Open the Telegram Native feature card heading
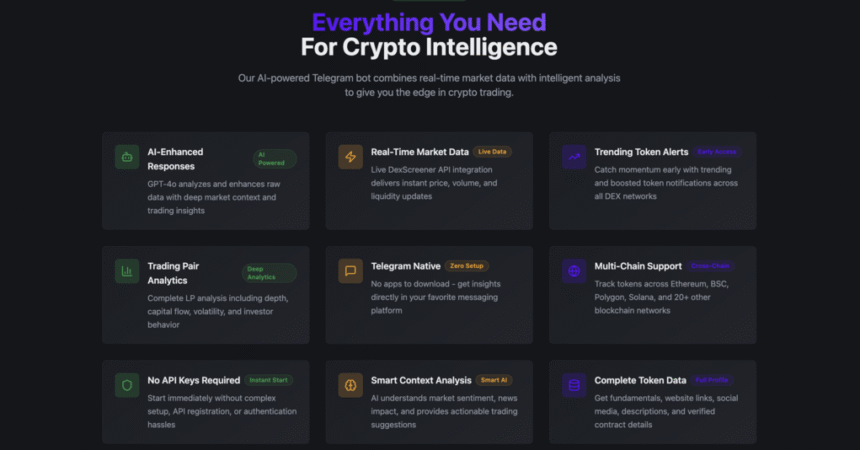The height and width of the screenshot is (450, 860). 405,266
